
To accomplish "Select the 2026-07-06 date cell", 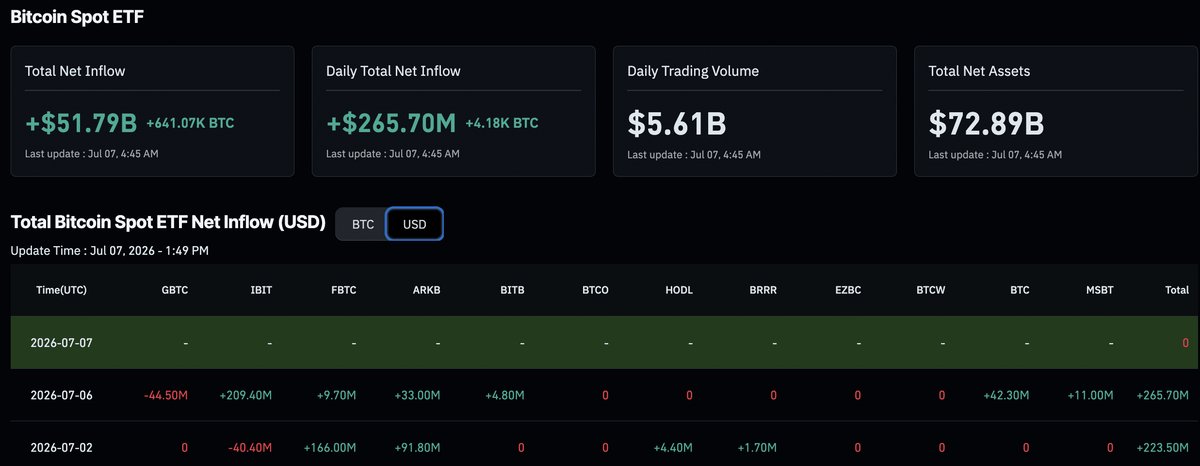I will pyautogui.click(x=64, y=395).
